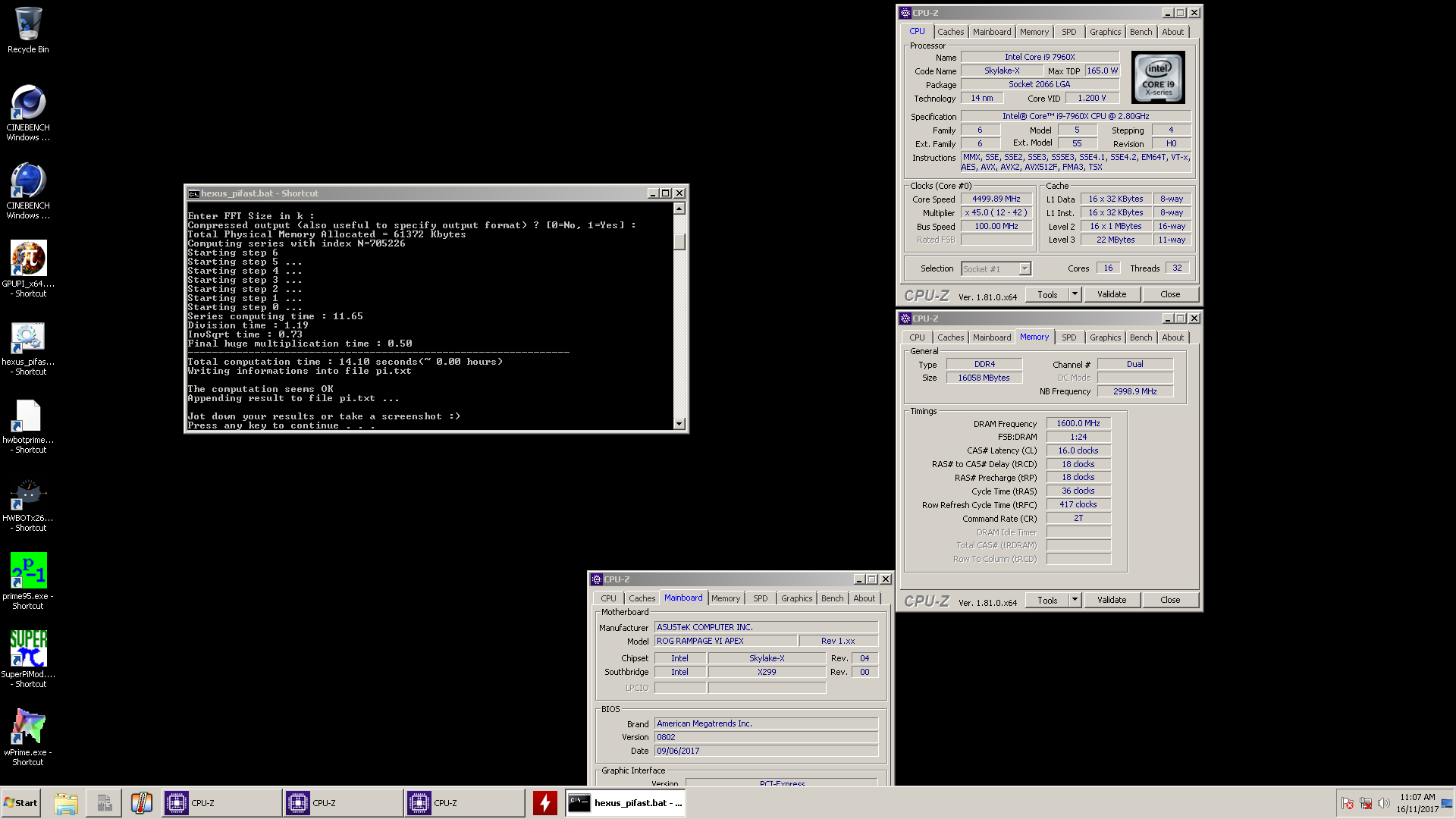Click the show desktop tray icon
Screen dimensions: 1456x819
point(1447,803)
